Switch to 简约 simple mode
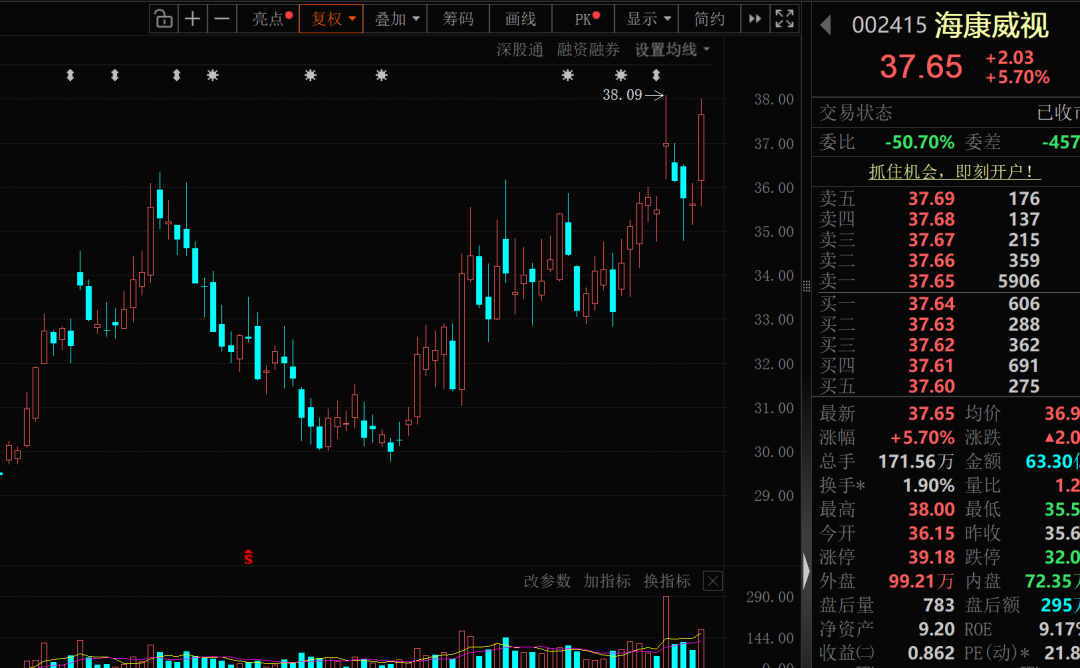Screen dimensions: 1080x668 click(x=709, y=19)
